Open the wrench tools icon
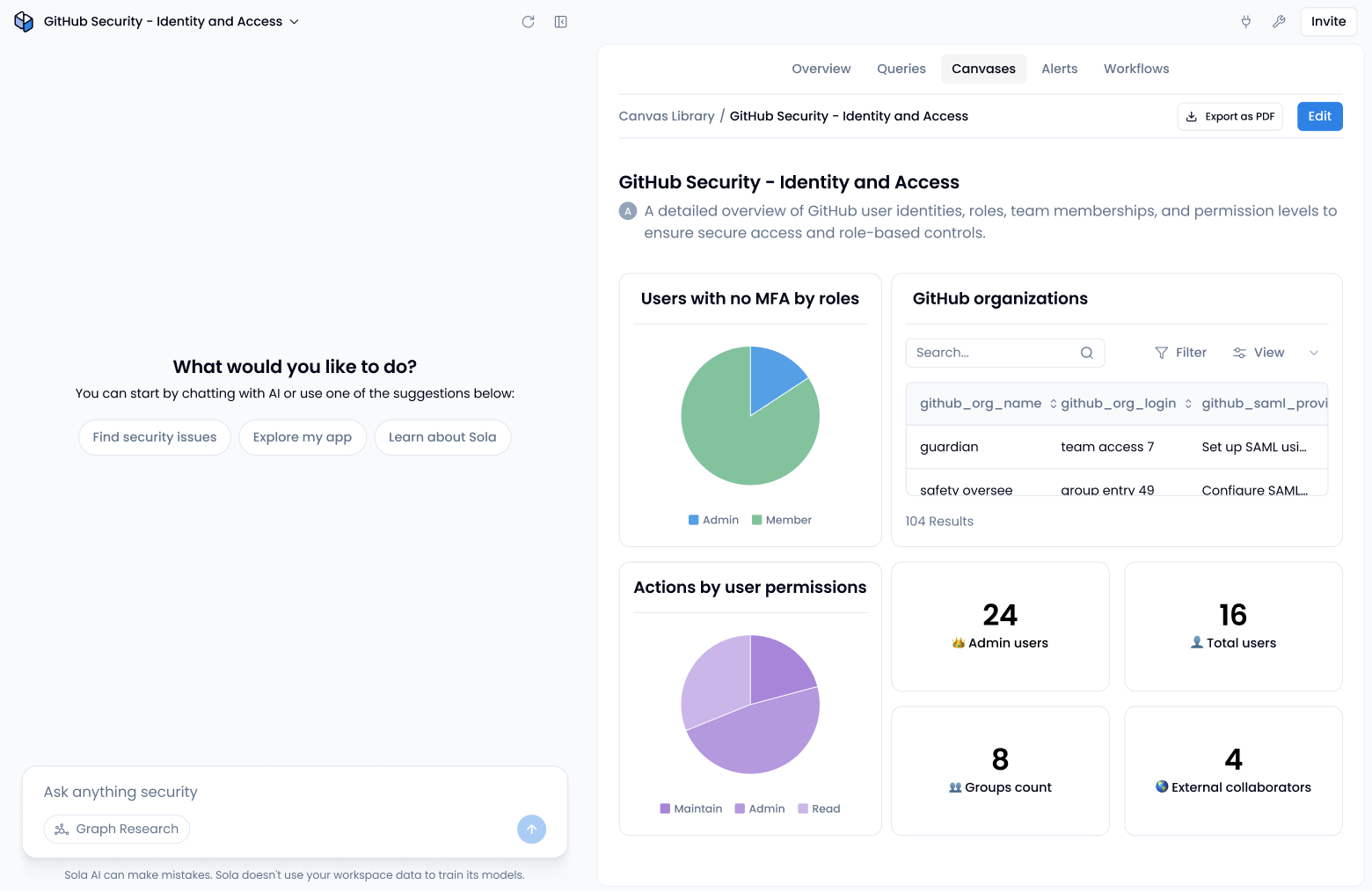Viewport: 1372px width, 892px height. (x=1279, y=22)
